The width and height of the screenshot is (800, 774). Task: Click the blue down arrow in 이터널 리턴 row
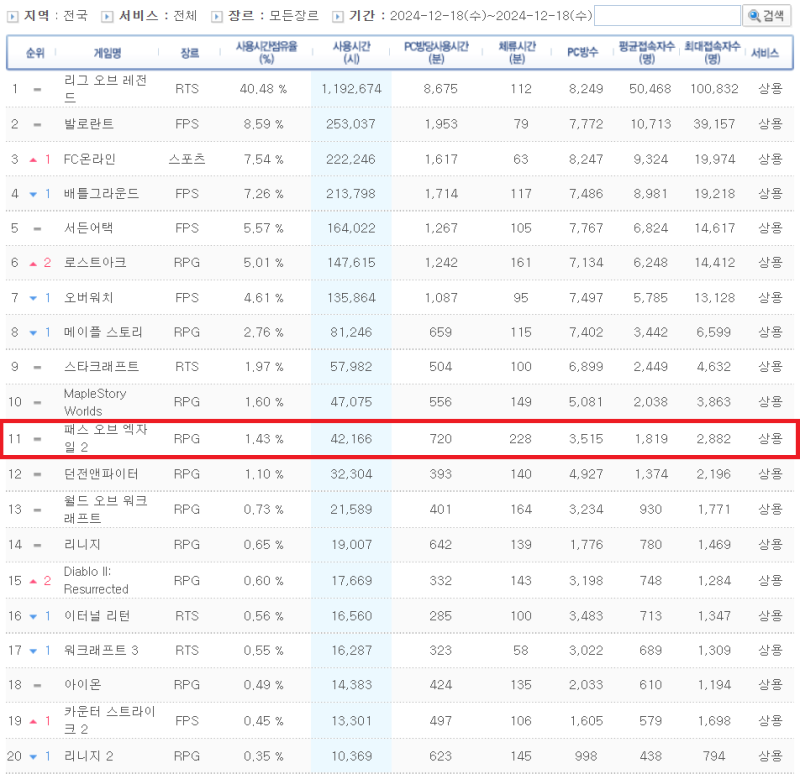(x=33, y=616)
